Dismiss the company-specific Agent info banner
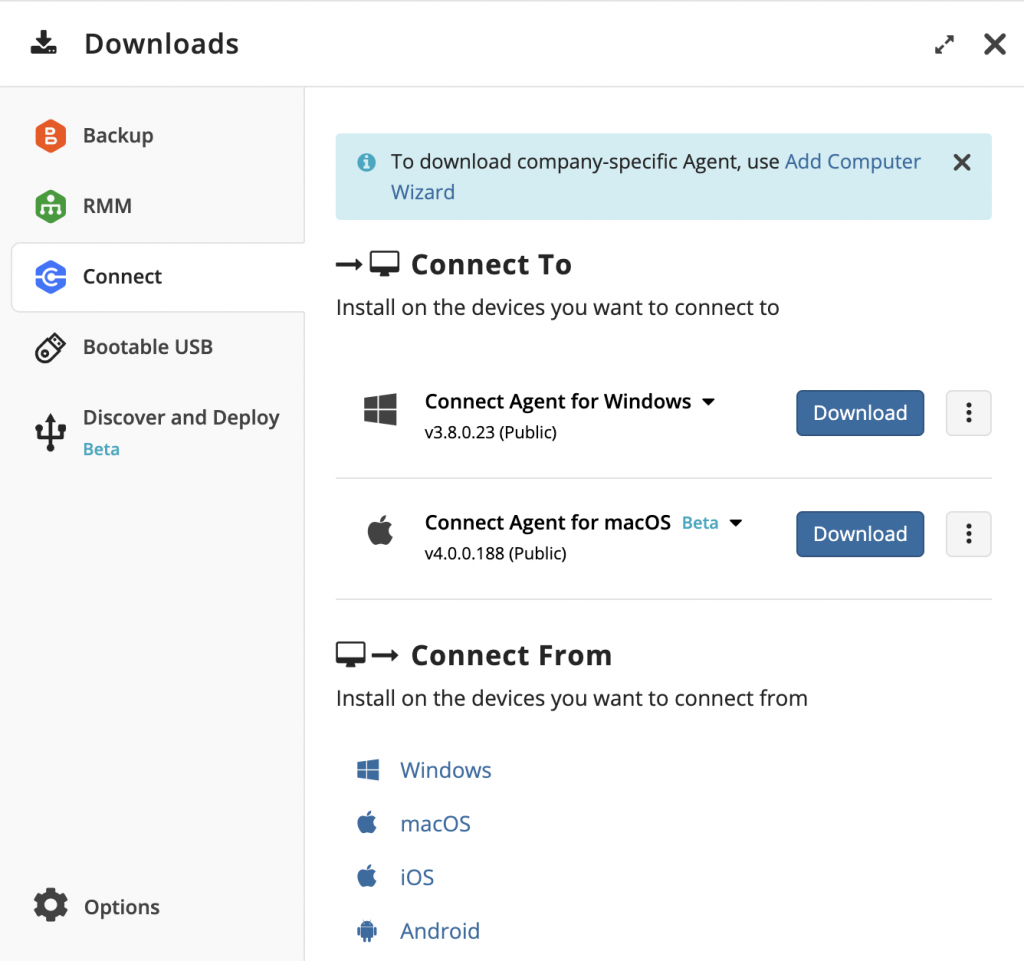Viewport: 1024px width, 961px height. pos(961,162)
